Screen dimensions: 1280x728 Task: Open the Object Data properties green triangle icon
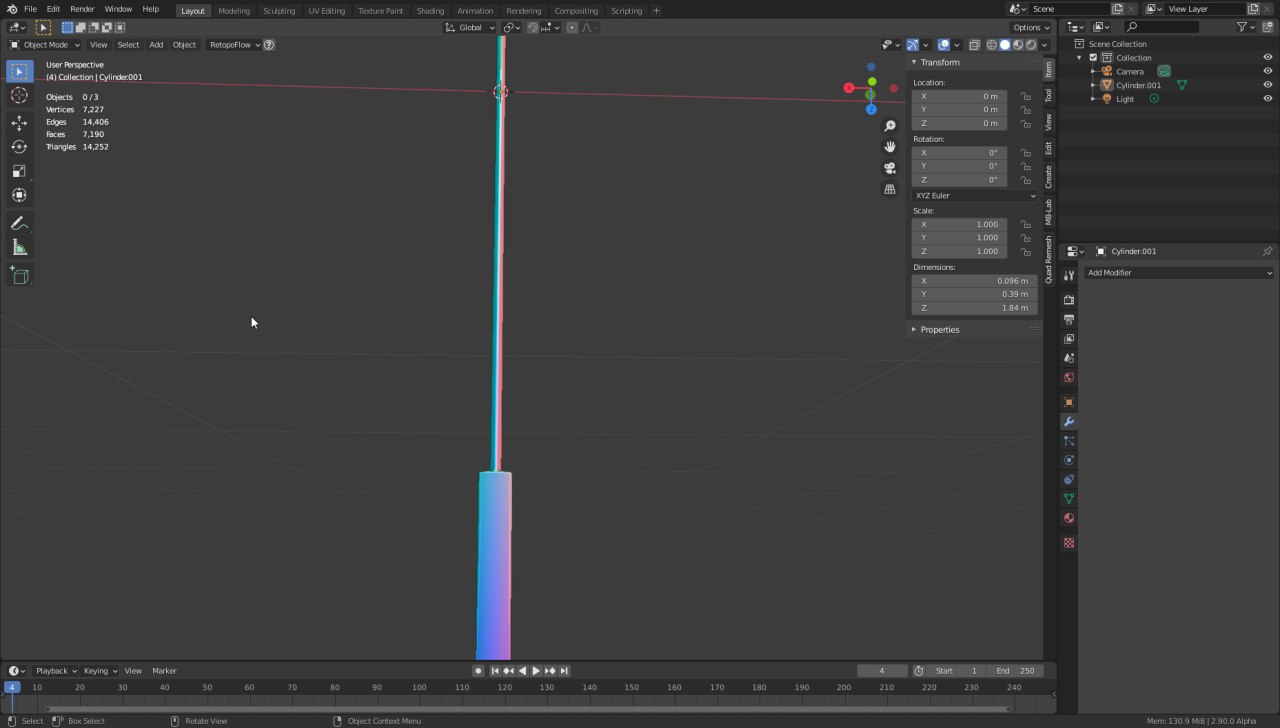(1069, 498)
